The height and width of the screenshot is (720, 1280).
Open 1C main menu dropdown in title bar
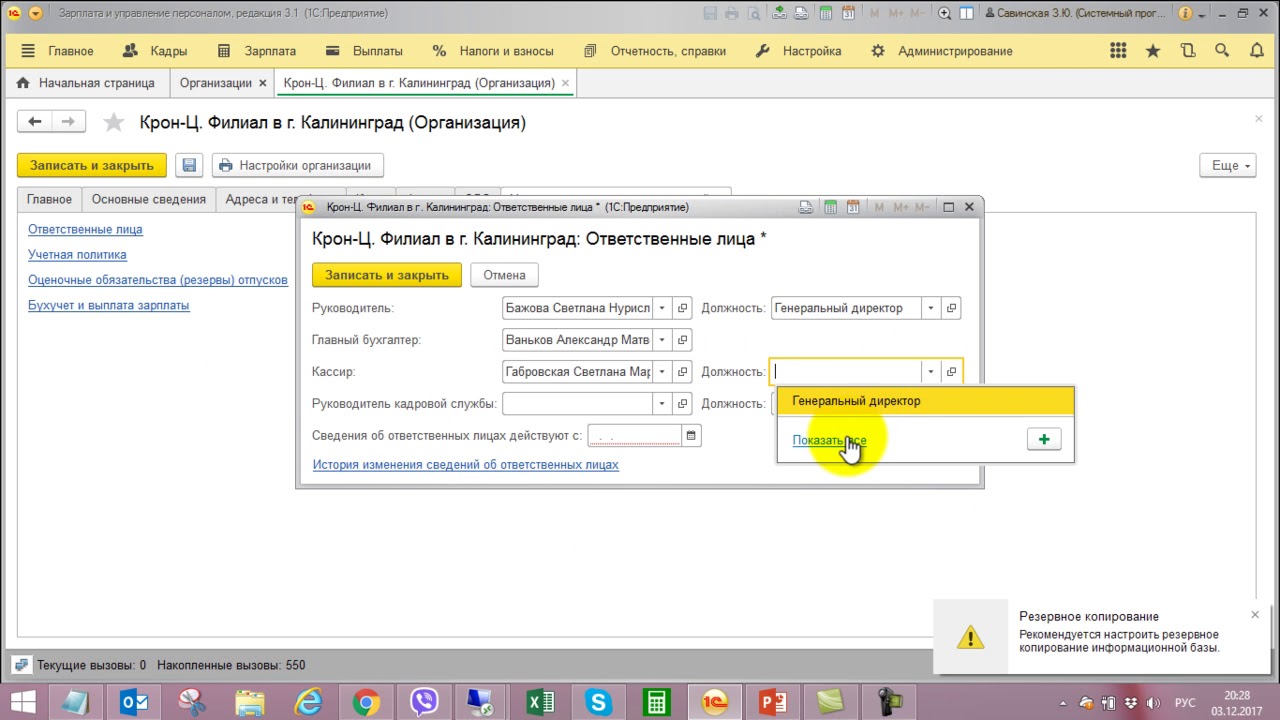coord(36,13)
